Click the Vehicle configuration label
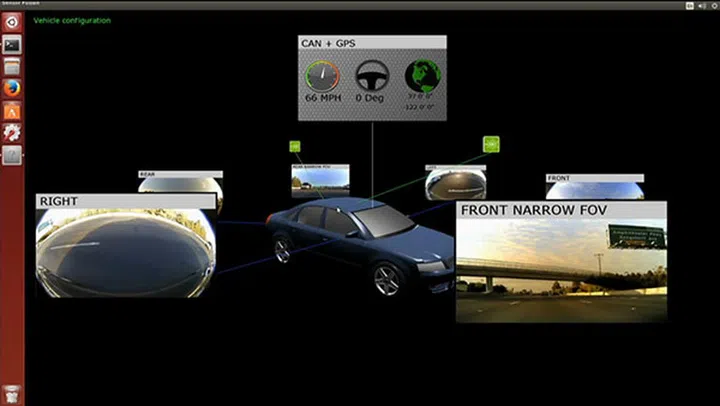The width and height of the screenshot is (720, 406). click(x=72, y=20)
